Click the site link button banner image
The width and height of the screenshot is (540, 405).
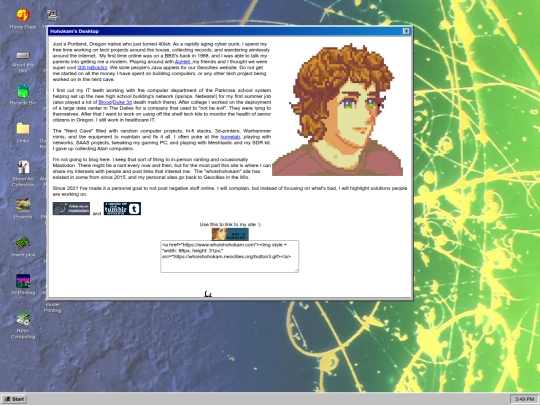click(230, 234)
